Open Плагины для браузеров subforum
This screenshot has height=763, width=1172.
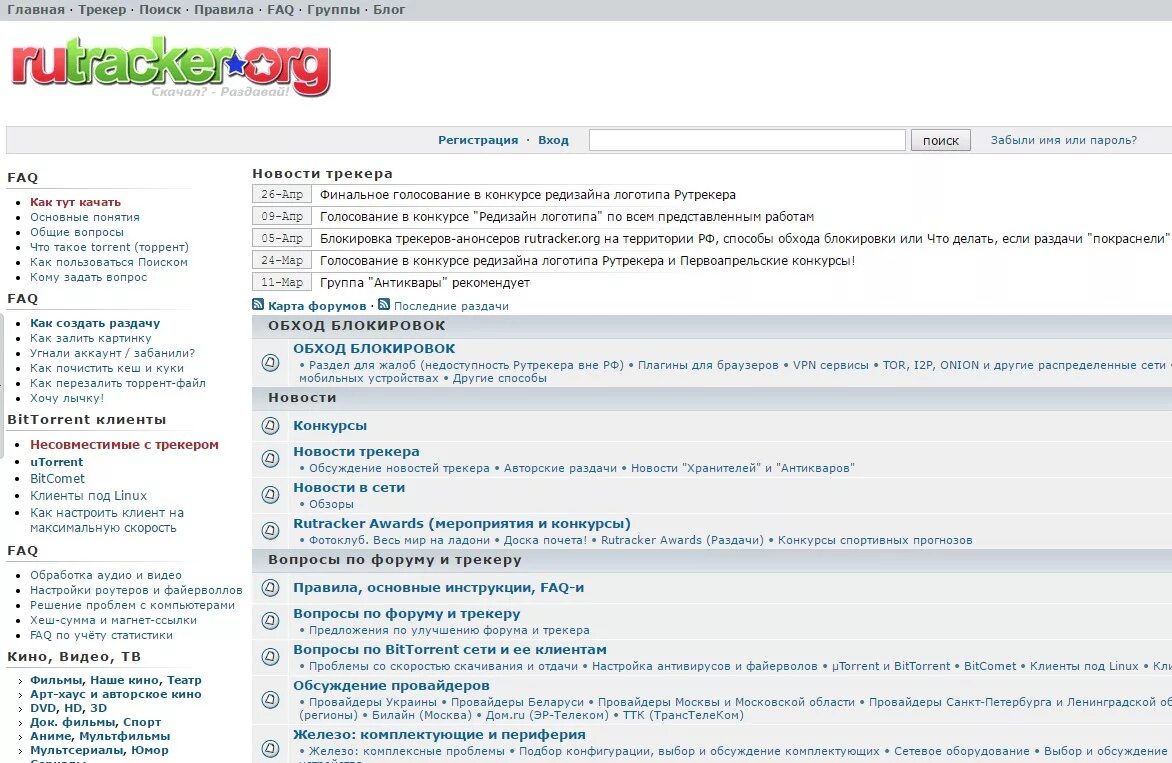[x=708, y=365]
